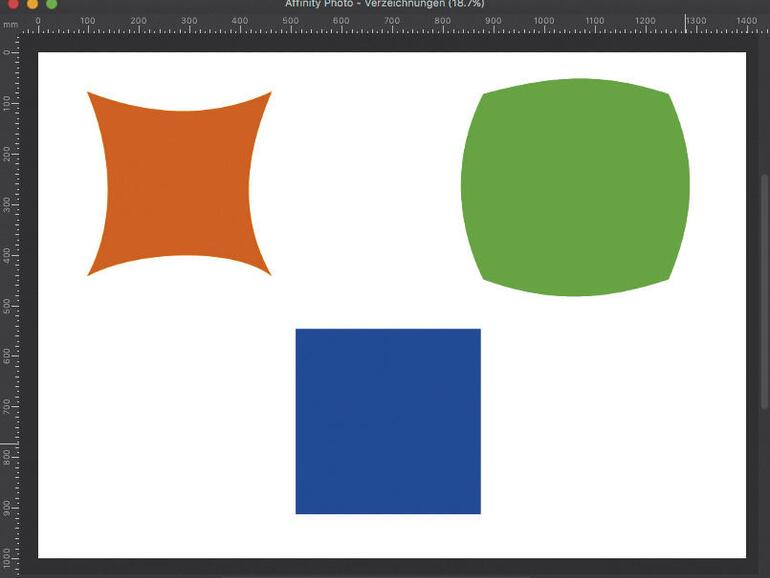
Task: Click the mm unit label in ruler corner
Action: (x=11, y=23)
